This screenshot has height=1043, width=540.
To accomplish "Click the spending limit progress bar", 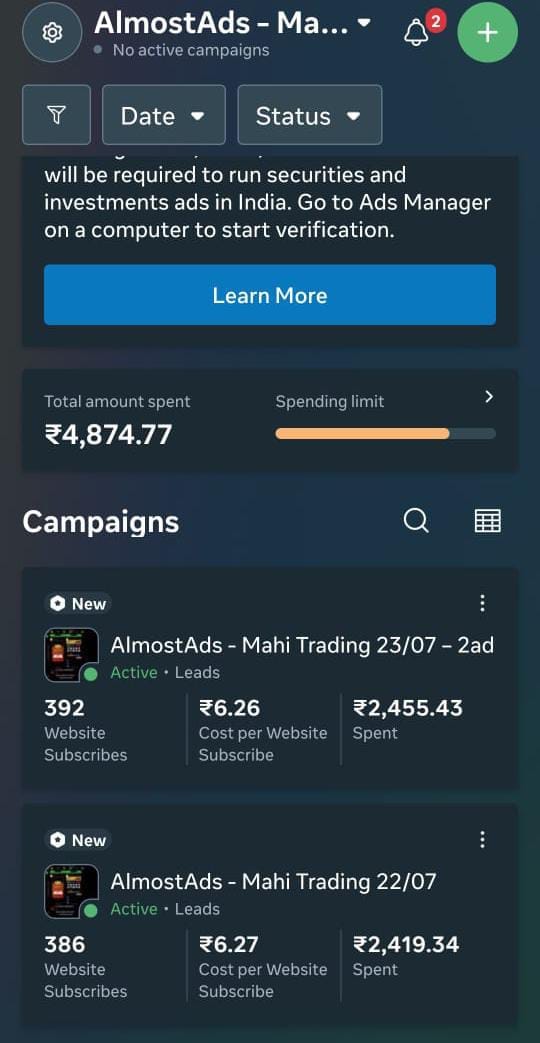I will [386, 434].
